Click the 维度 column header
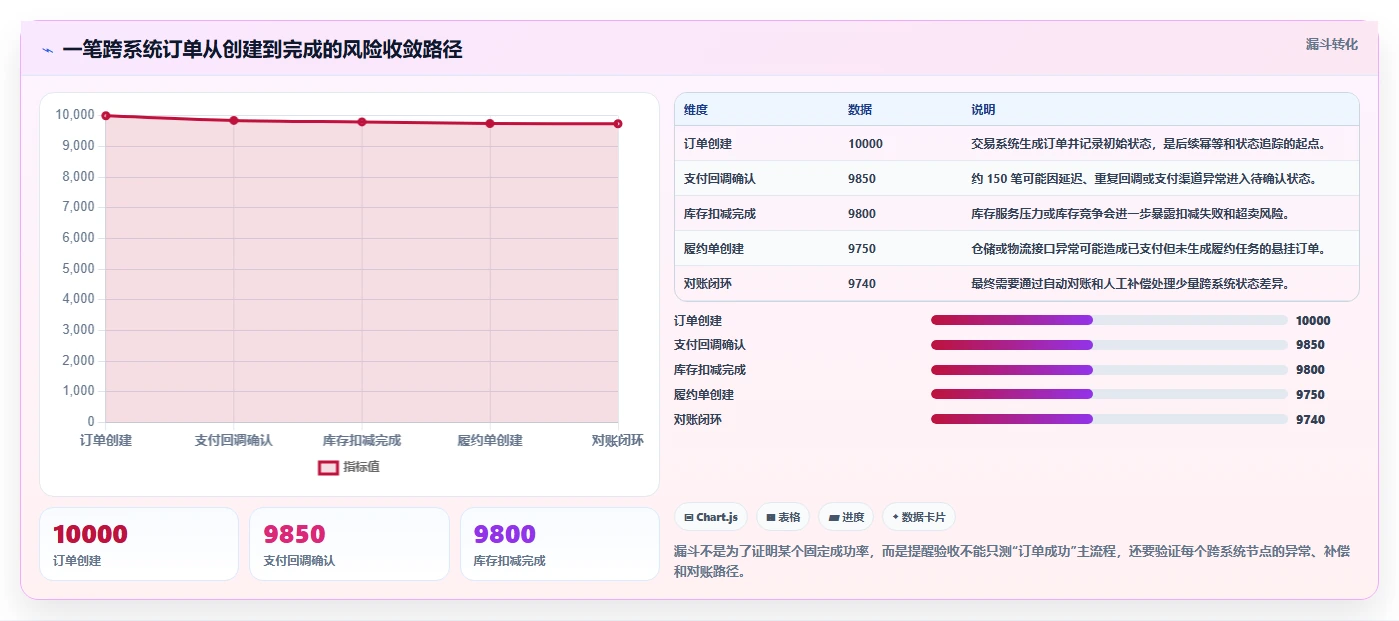 pyautogui.click(x=696, y=110)
